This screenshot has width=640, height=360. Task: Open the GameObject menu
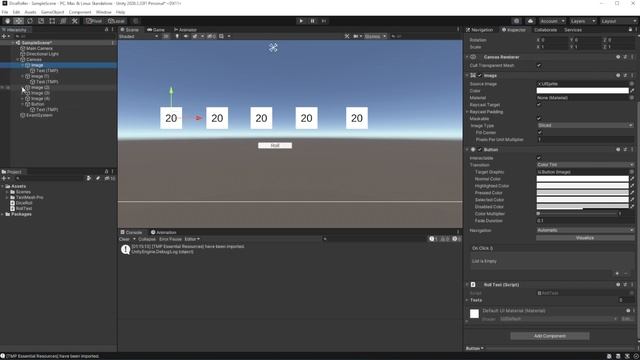pos(53,12)
